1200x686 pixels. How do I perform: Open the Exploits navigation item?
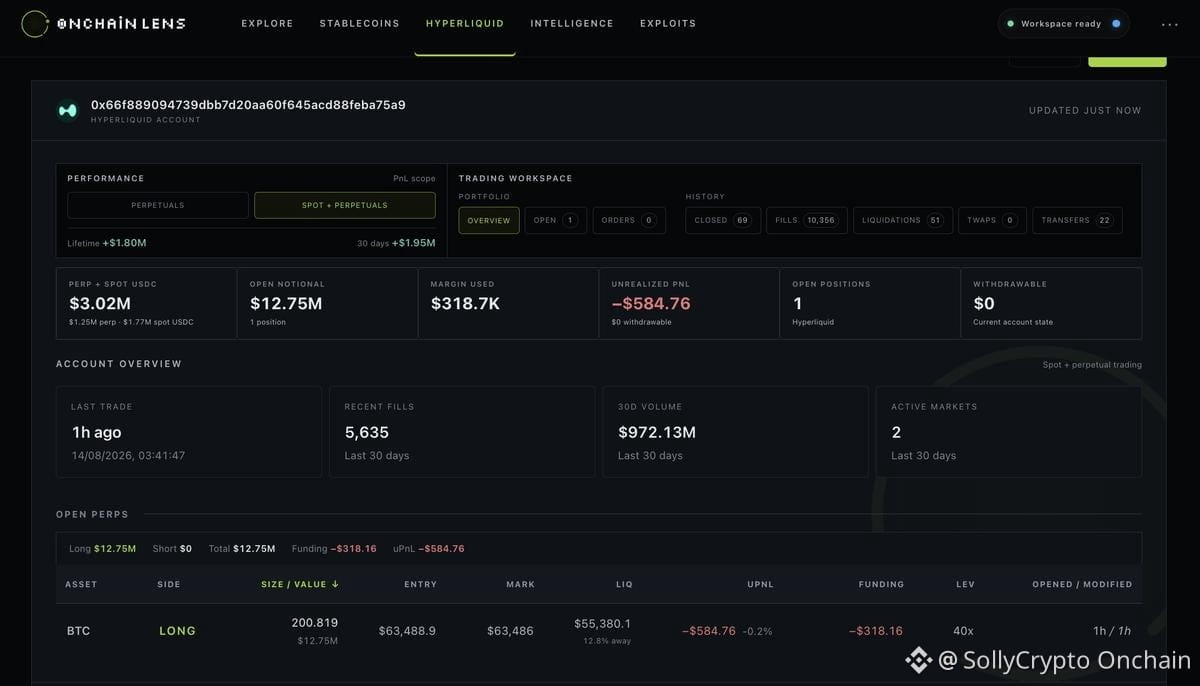coord(668,23)
